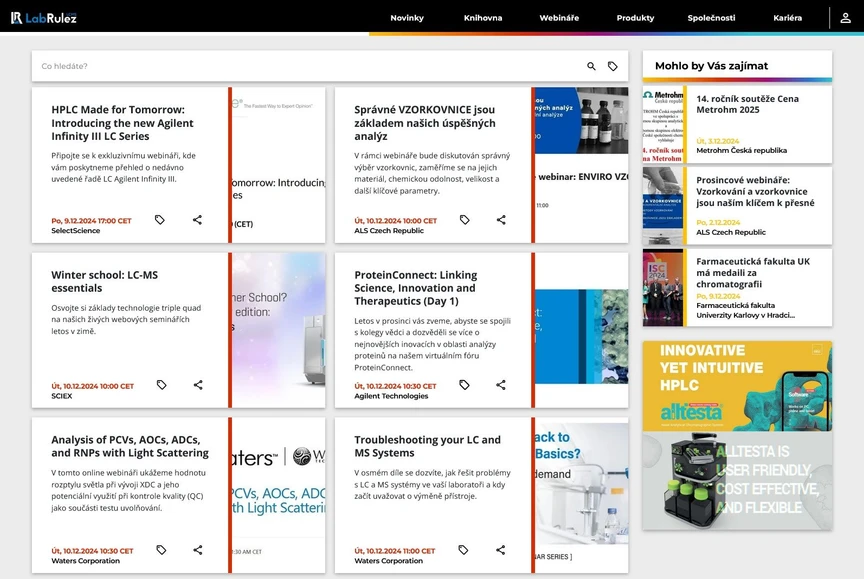Click 'ALS Czech Republic' under Správné VZORKOVNICE card
The image size is (864, 579).
(x=389, y=231)
